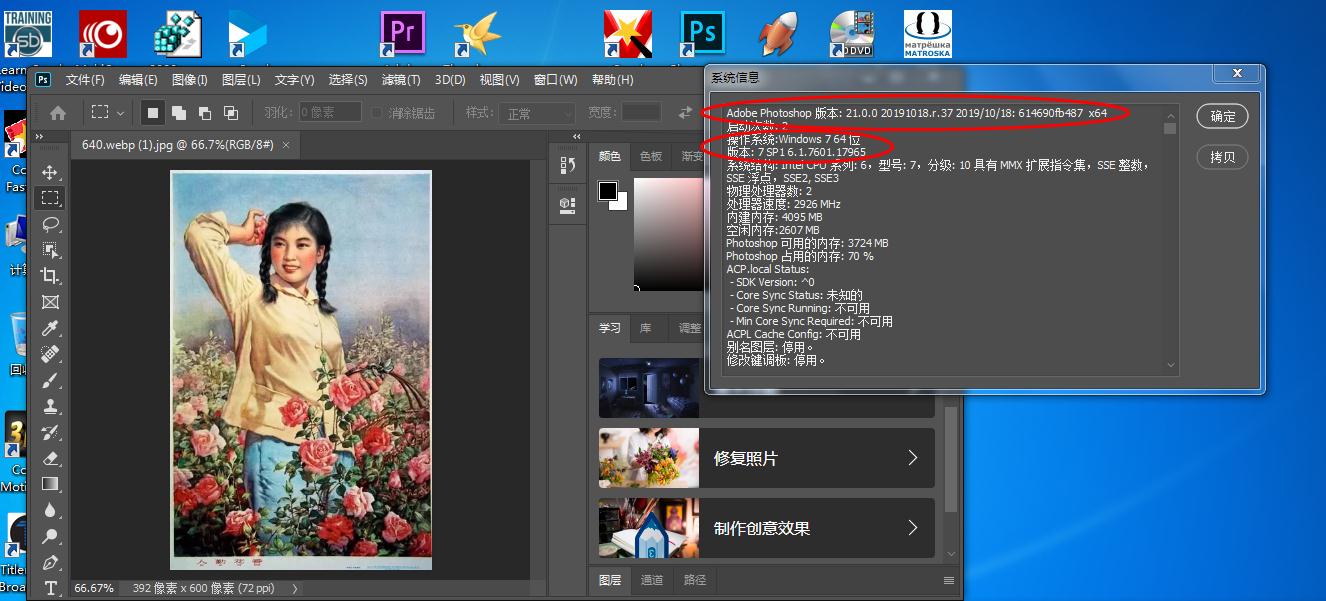This screenshot has height=601, width=1326.
Task: Select the Eraser tool
Action: (50, 458)
